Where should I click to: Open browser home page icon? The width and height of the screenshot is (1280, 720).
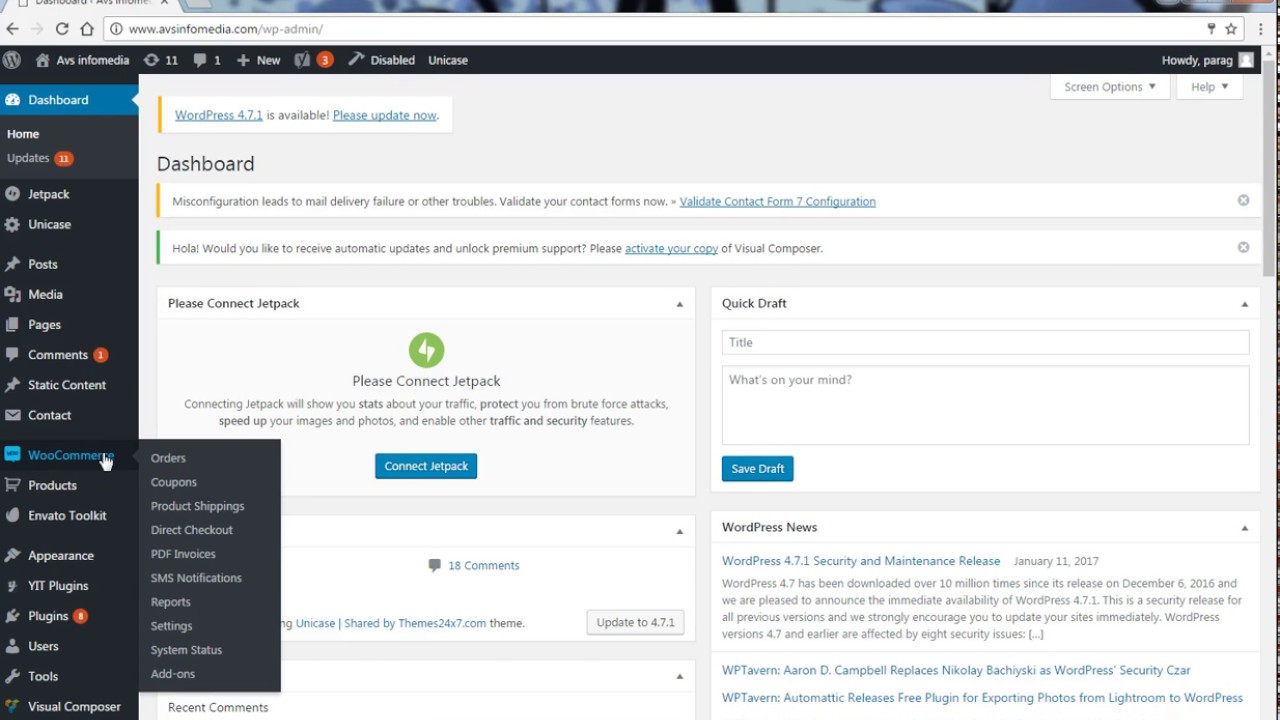click(x=87, y=29)
